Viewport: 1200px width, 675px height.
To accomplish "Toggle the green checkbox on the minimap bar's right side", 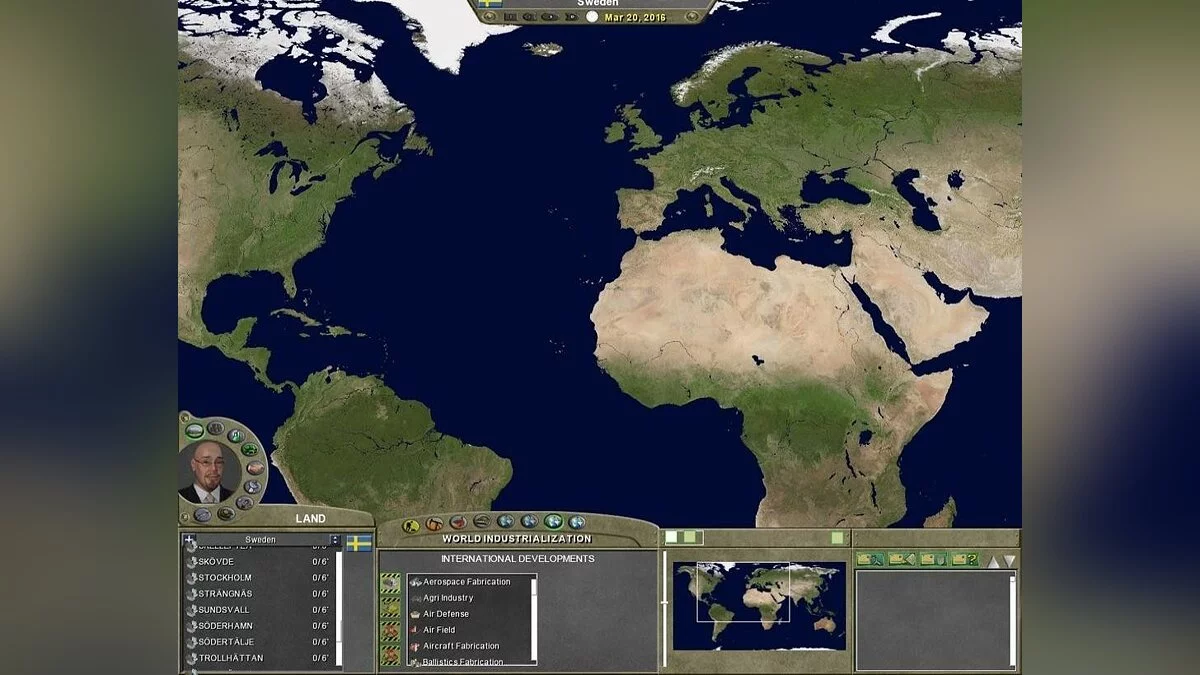I will click(x=837, y=537).
